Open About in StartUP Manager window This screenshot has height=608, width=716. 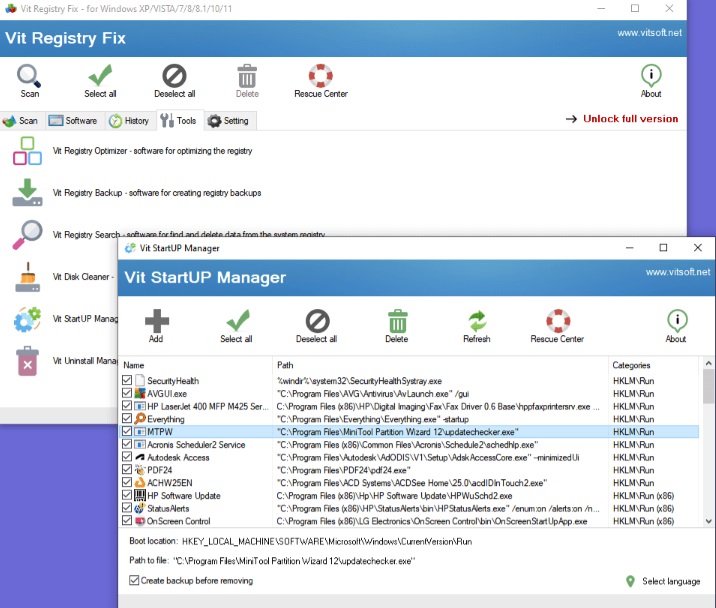click(676, 322)
